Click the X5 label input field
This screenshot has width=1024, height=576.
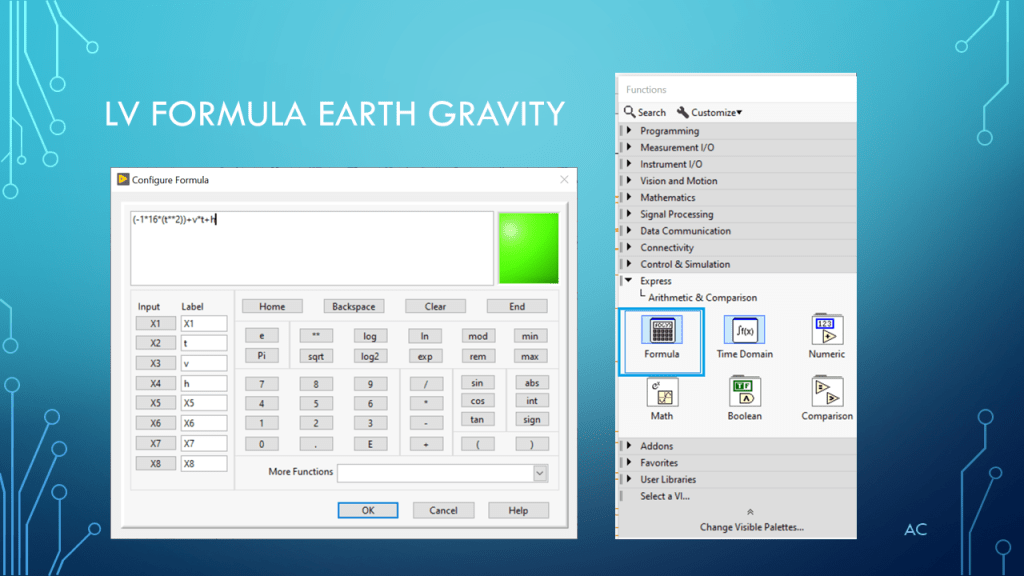pos(204,403)
